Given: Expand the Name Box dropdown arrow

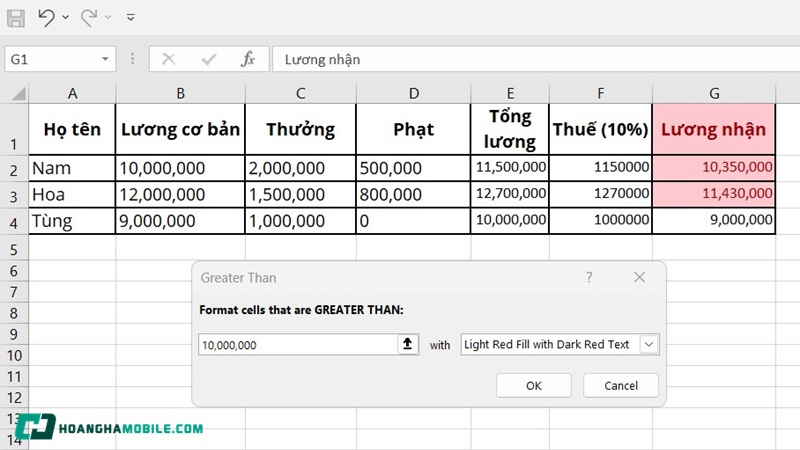Looking at the screenshot, I should point(105,59).
